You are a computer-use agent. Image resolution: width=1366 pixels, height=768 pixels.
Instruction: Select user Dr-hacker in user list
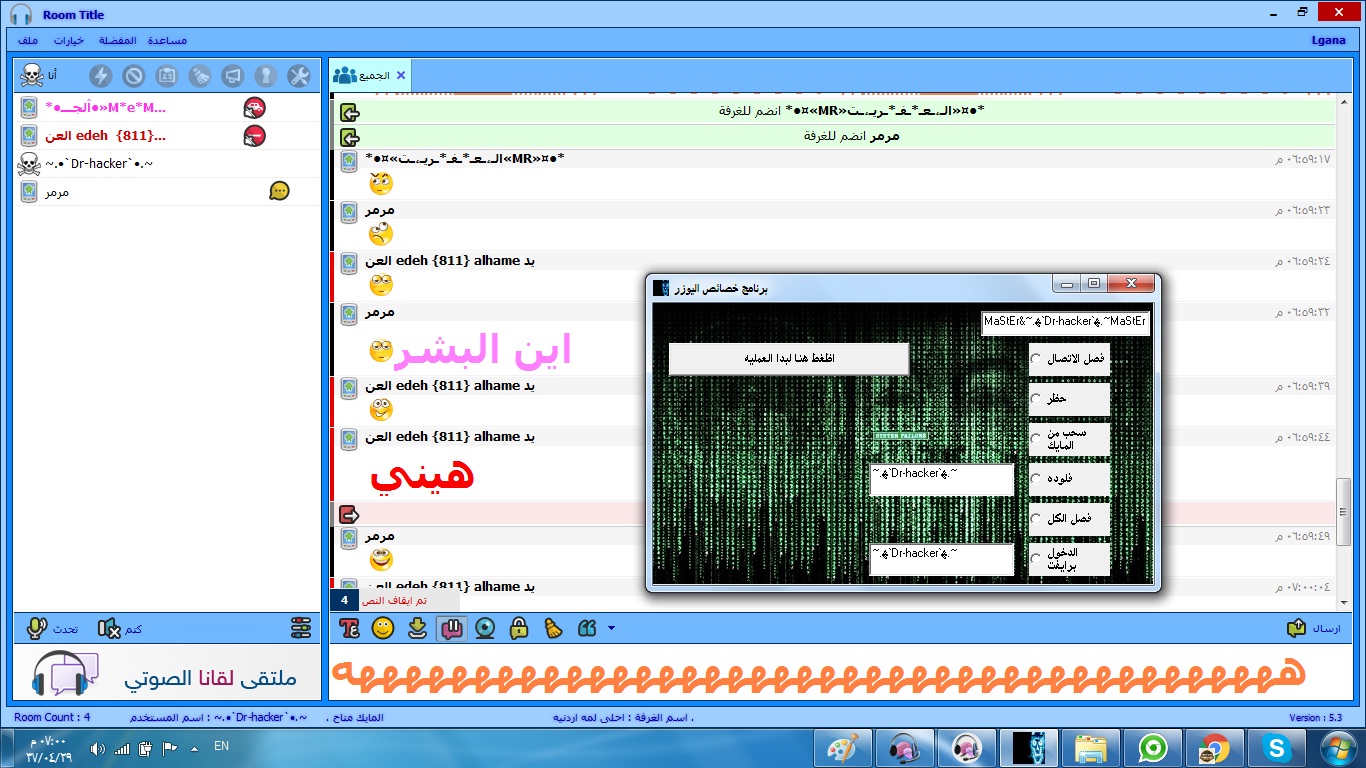tap(168, 164)
